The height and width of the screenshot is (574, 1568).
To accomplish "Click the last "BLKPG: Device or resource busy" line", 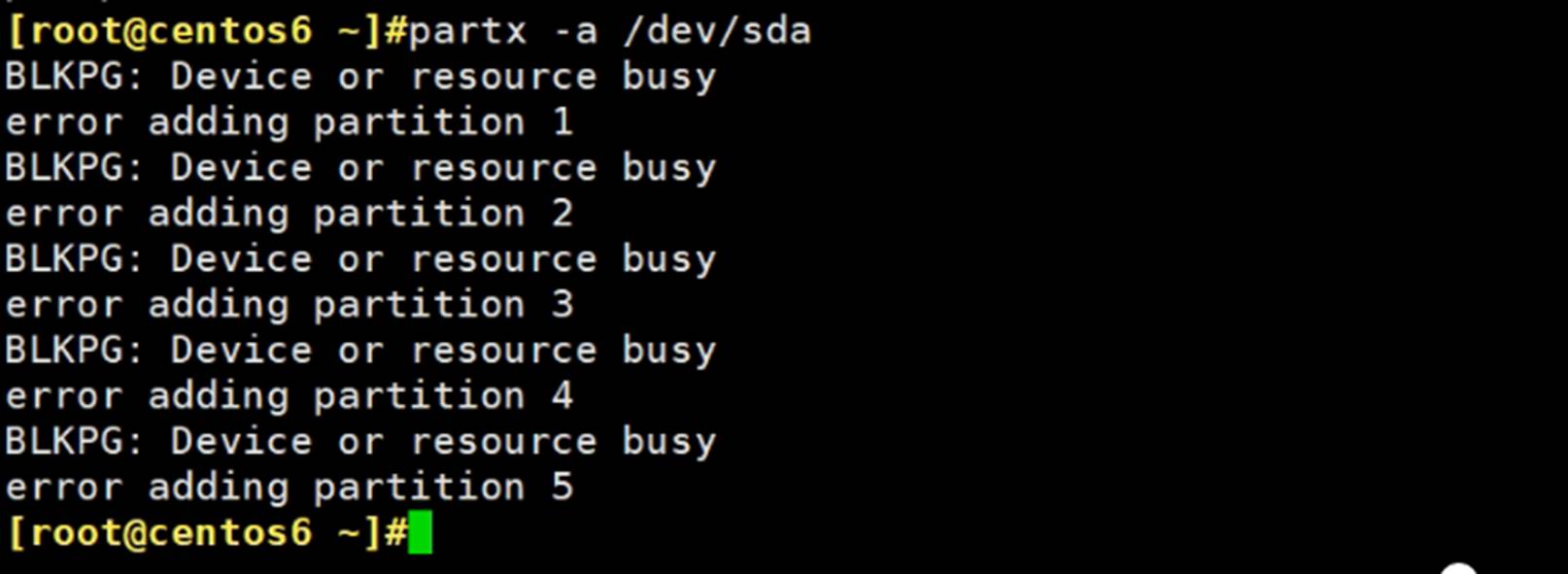I will point(359,443).
